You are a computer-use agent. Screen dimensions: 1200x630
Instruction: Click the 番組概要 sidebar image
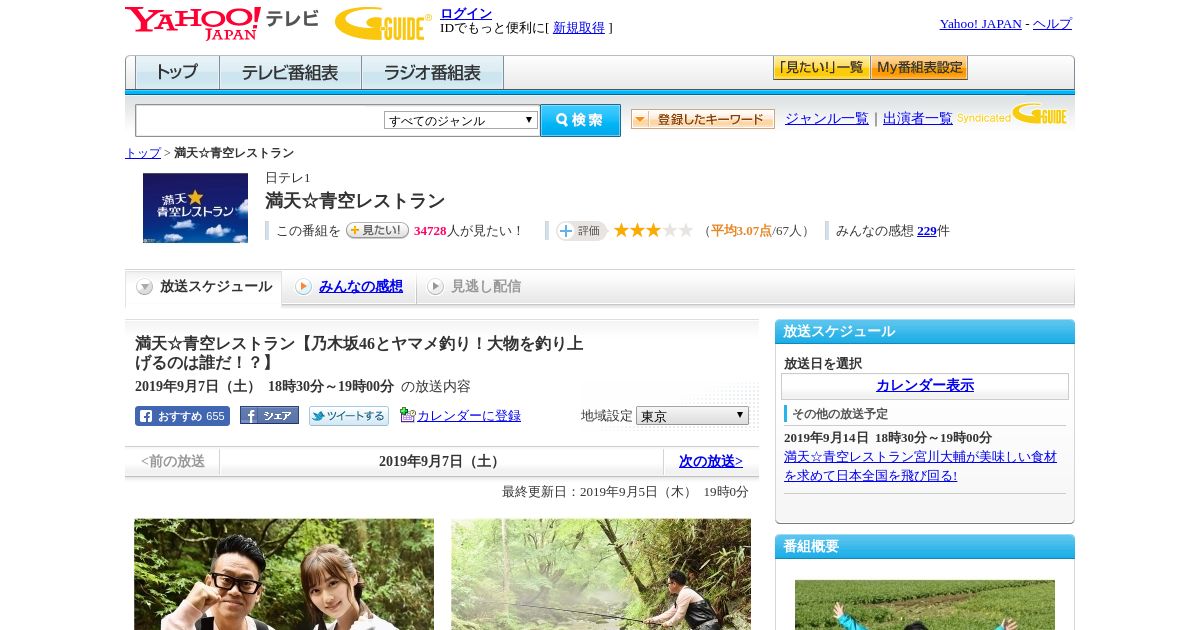[925, 605]
